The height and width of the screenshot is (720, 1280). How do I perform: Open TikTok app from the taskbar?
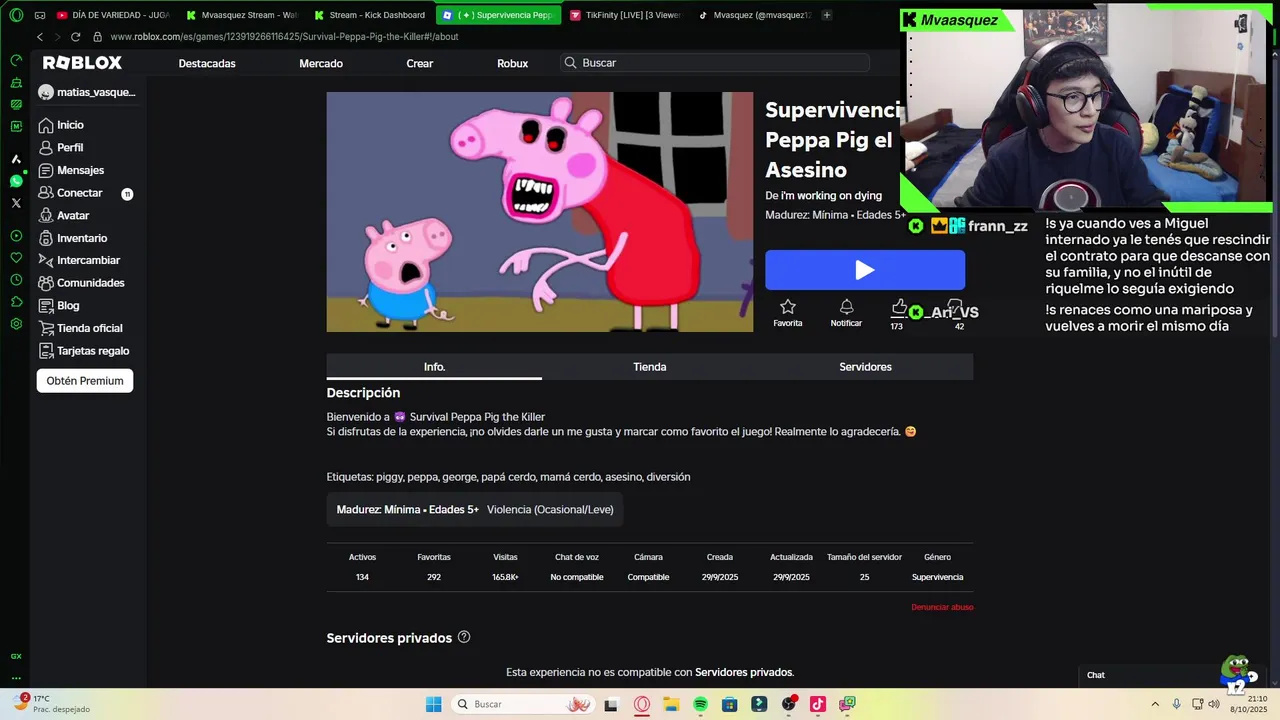(818, 704)
